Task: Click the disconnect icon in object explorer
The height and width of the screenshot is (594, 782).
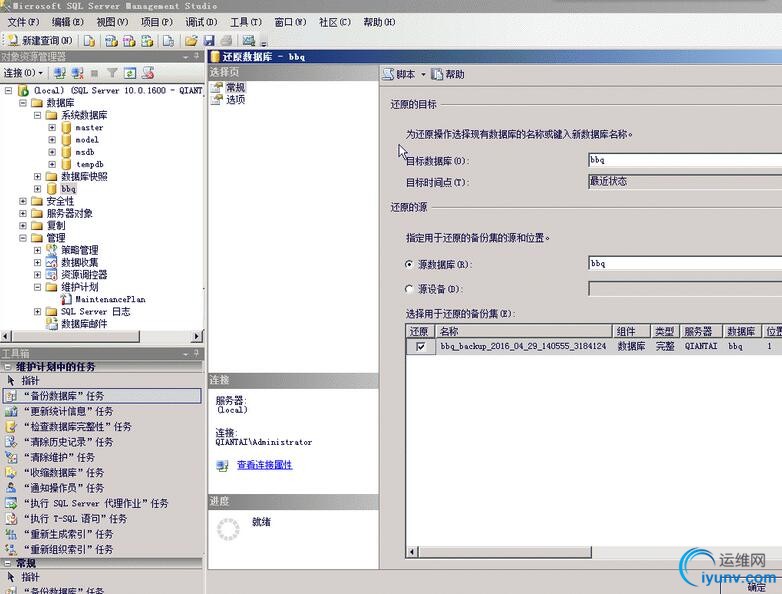Action: pos(77,73)
